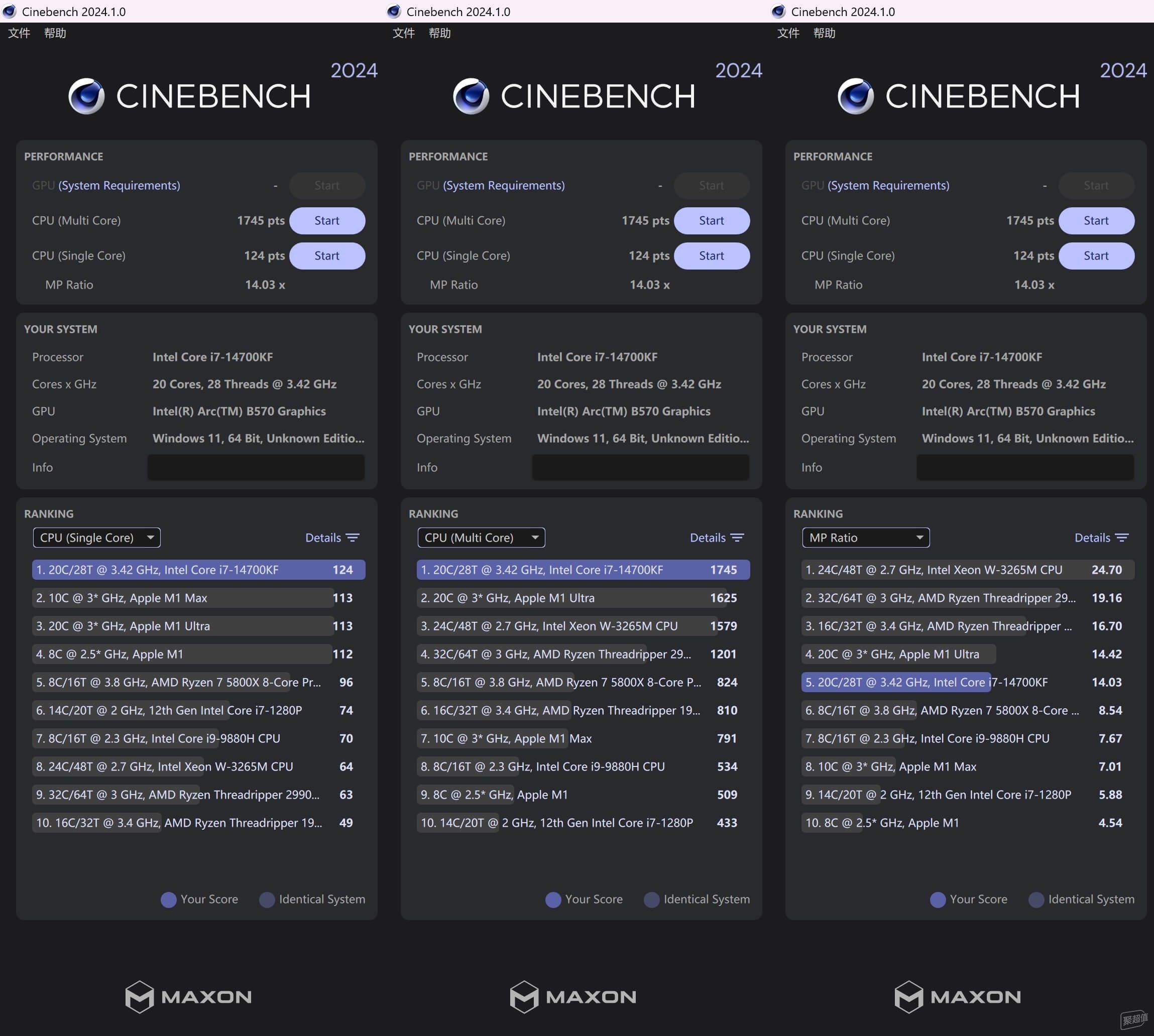Select MP Ratio row Apple M1 Ultra 14.42

pyautogui.click(x=967, y=655)
